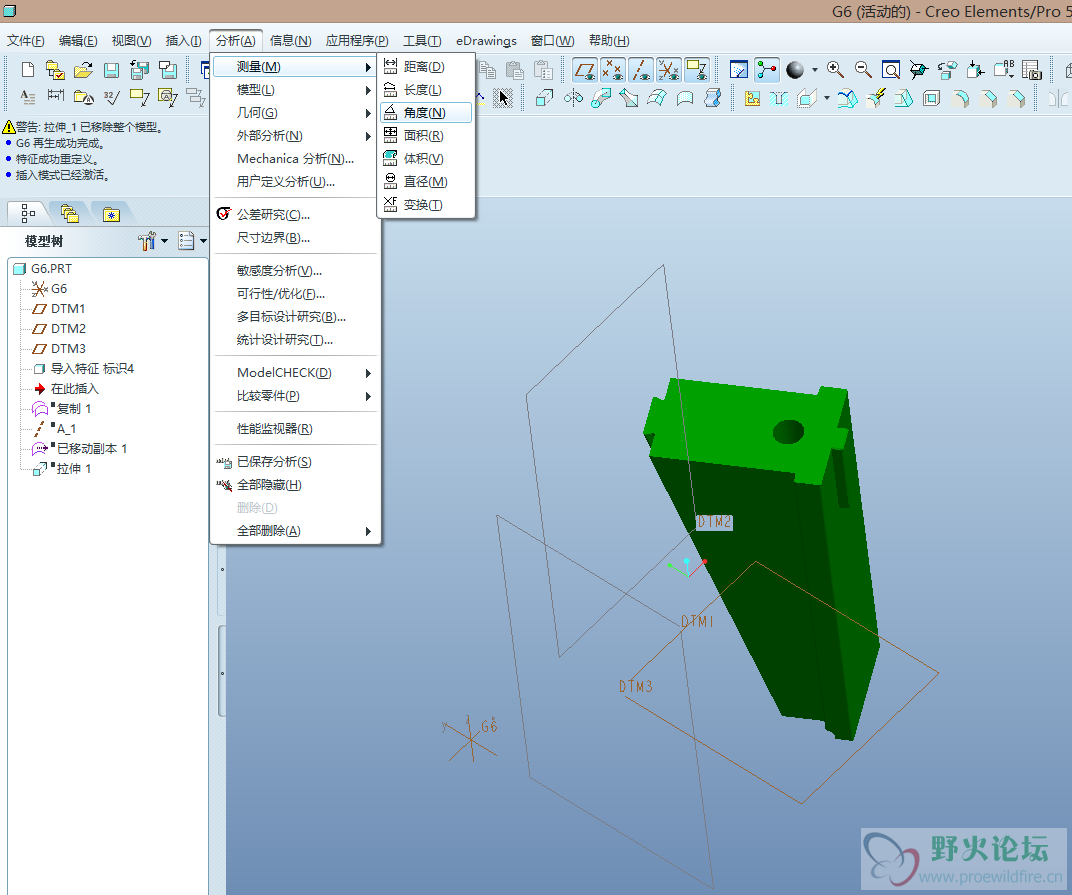Click 性能监视器(R) menu entry
The image size is (1072, 895).
274,429
